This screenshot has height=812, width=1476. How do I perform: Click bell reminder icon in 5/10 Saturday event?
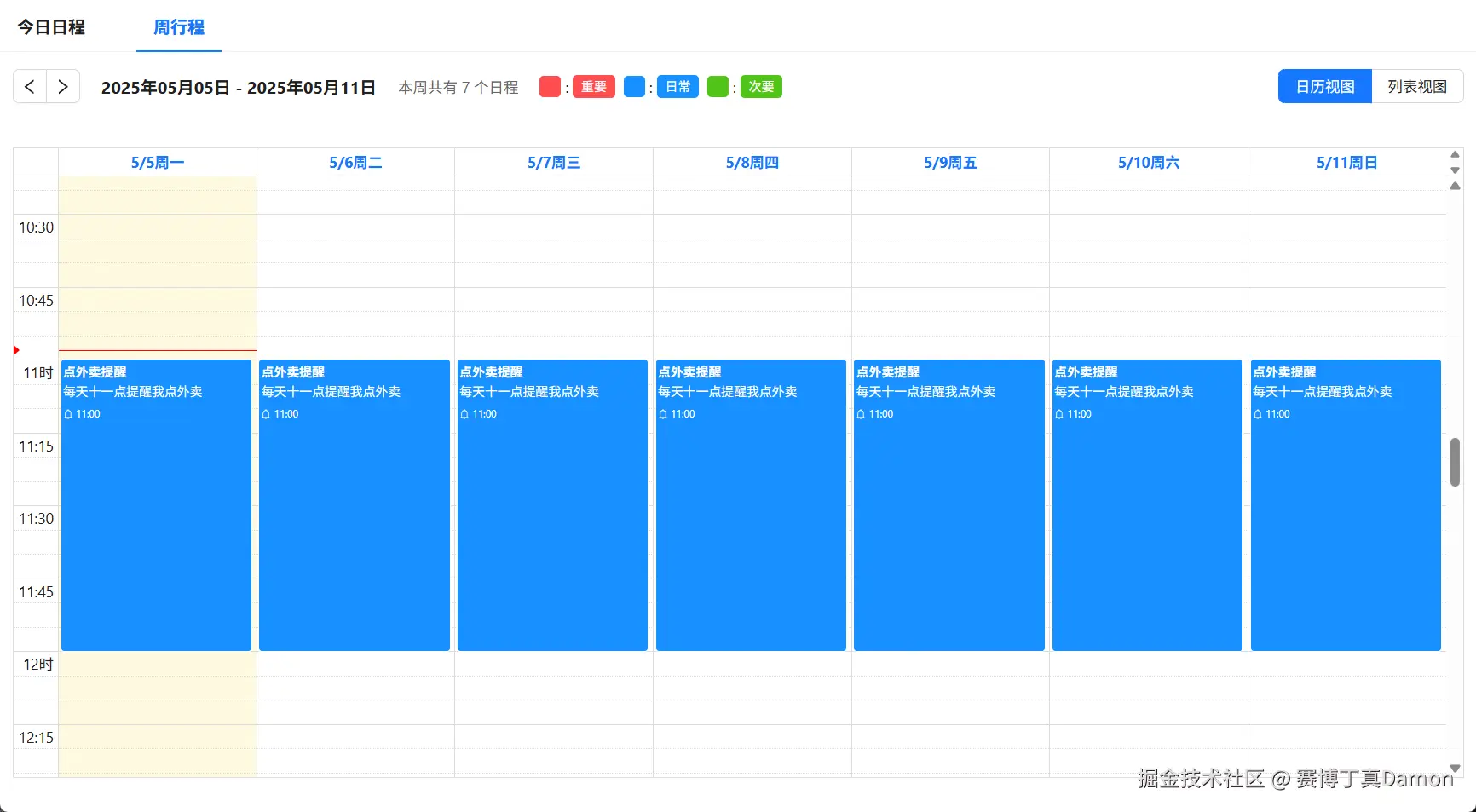pos(1059,414)
